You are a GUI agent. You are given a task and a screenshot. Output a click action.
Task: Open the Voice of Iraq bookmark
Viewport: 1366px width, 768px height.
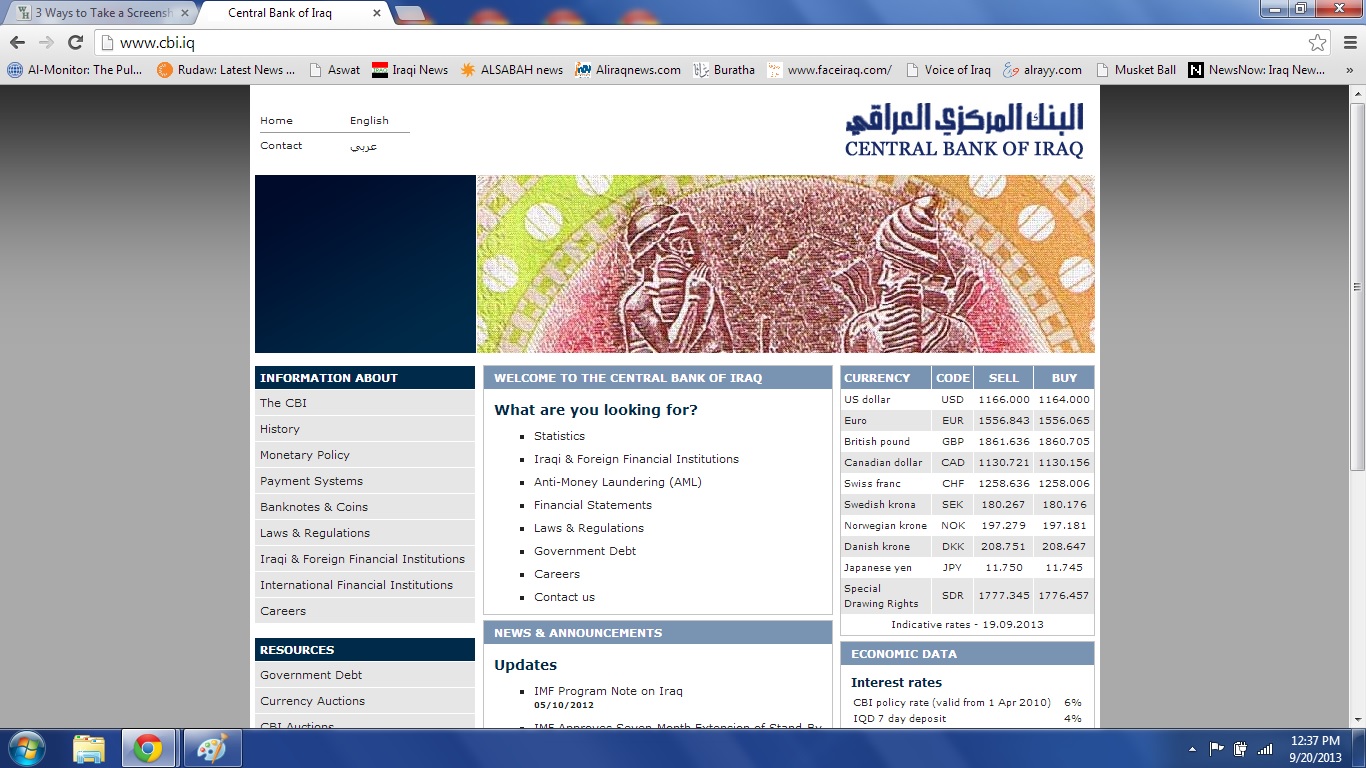(948, 70)
